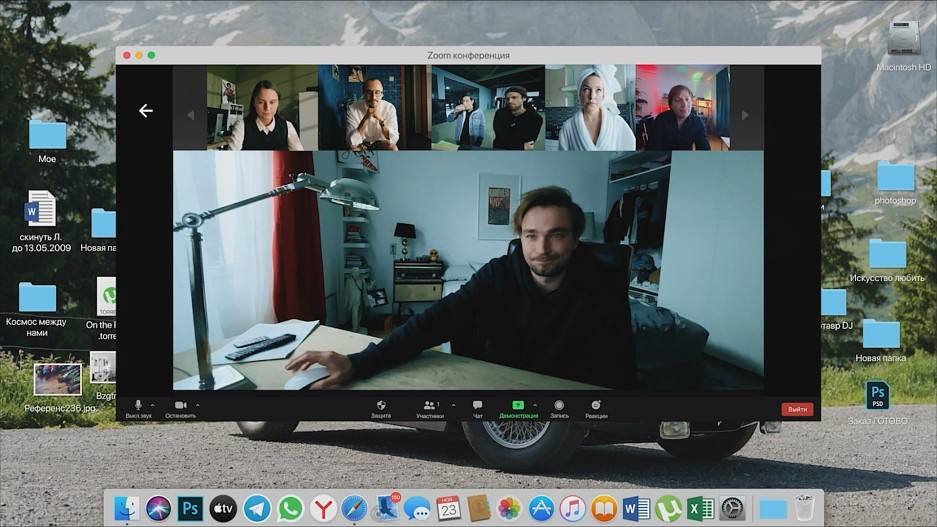Viewport: 937px width, 527px height.
Task: Start green Демонстрация screen share
Action: pyautogui.click(x=518, y=406)
